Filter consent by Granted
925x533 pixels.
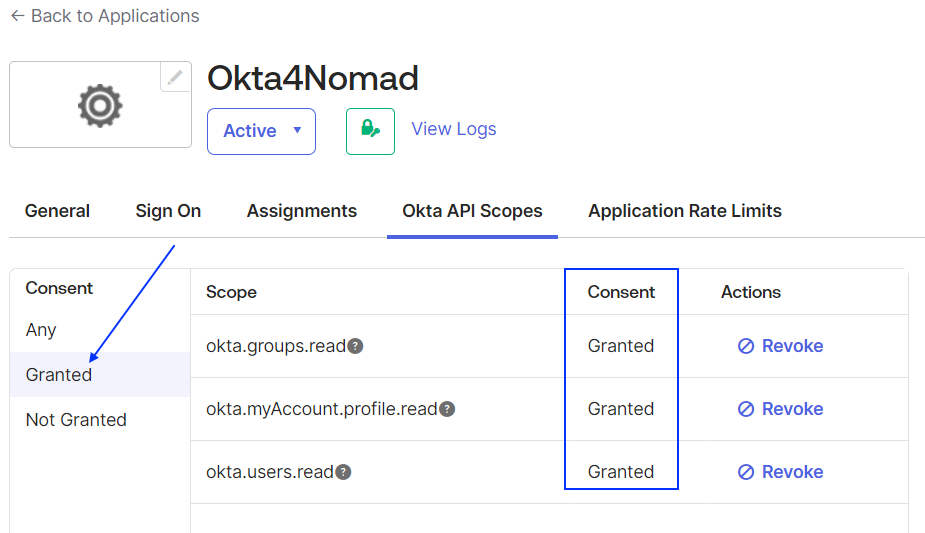click(x=59, y=375)
